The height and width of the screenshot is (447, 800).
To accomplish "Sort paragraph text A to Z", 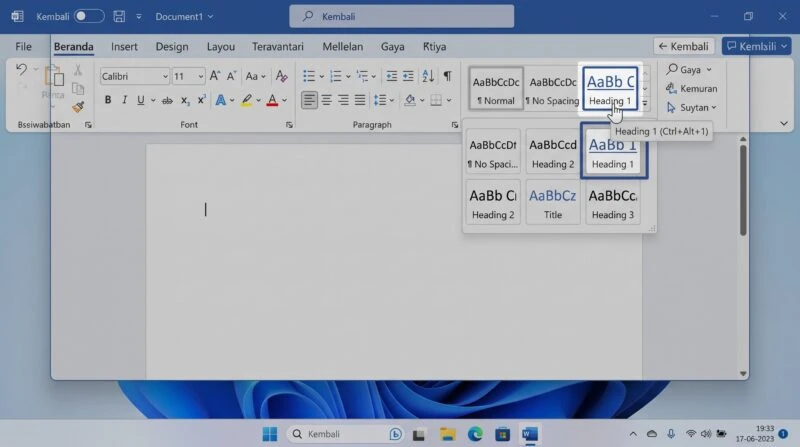I will pyautogui.click(x=428, y=76).
